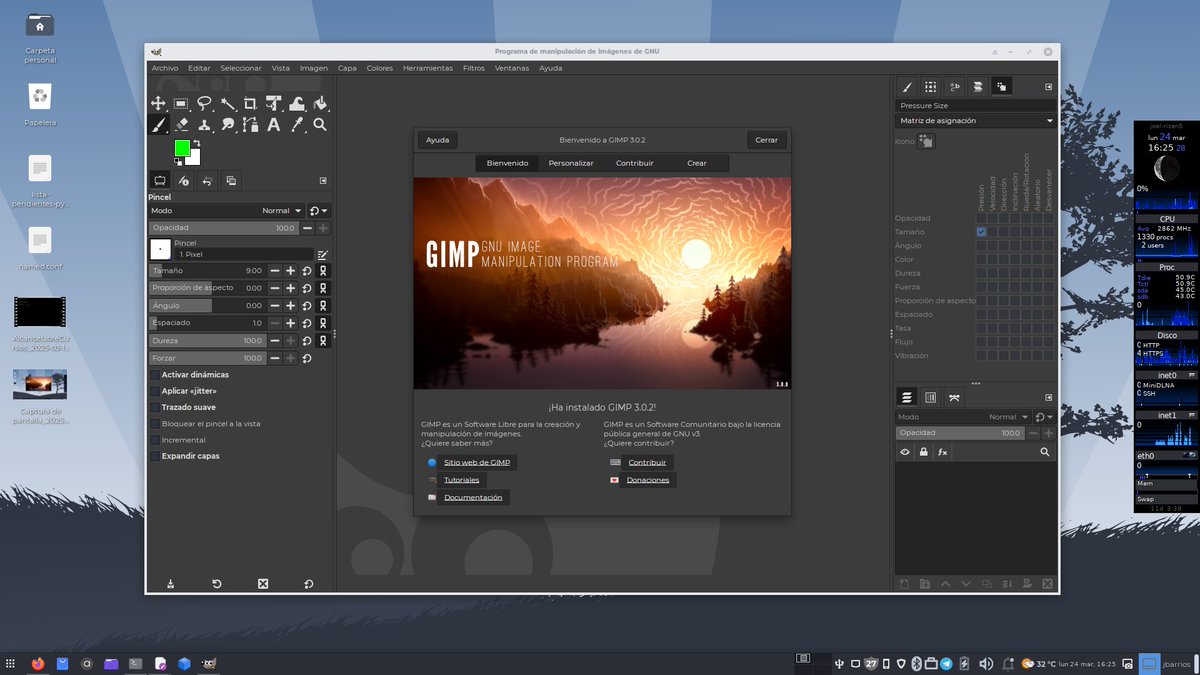Select the Bucket Fill tool

click(x=320, y=103)
